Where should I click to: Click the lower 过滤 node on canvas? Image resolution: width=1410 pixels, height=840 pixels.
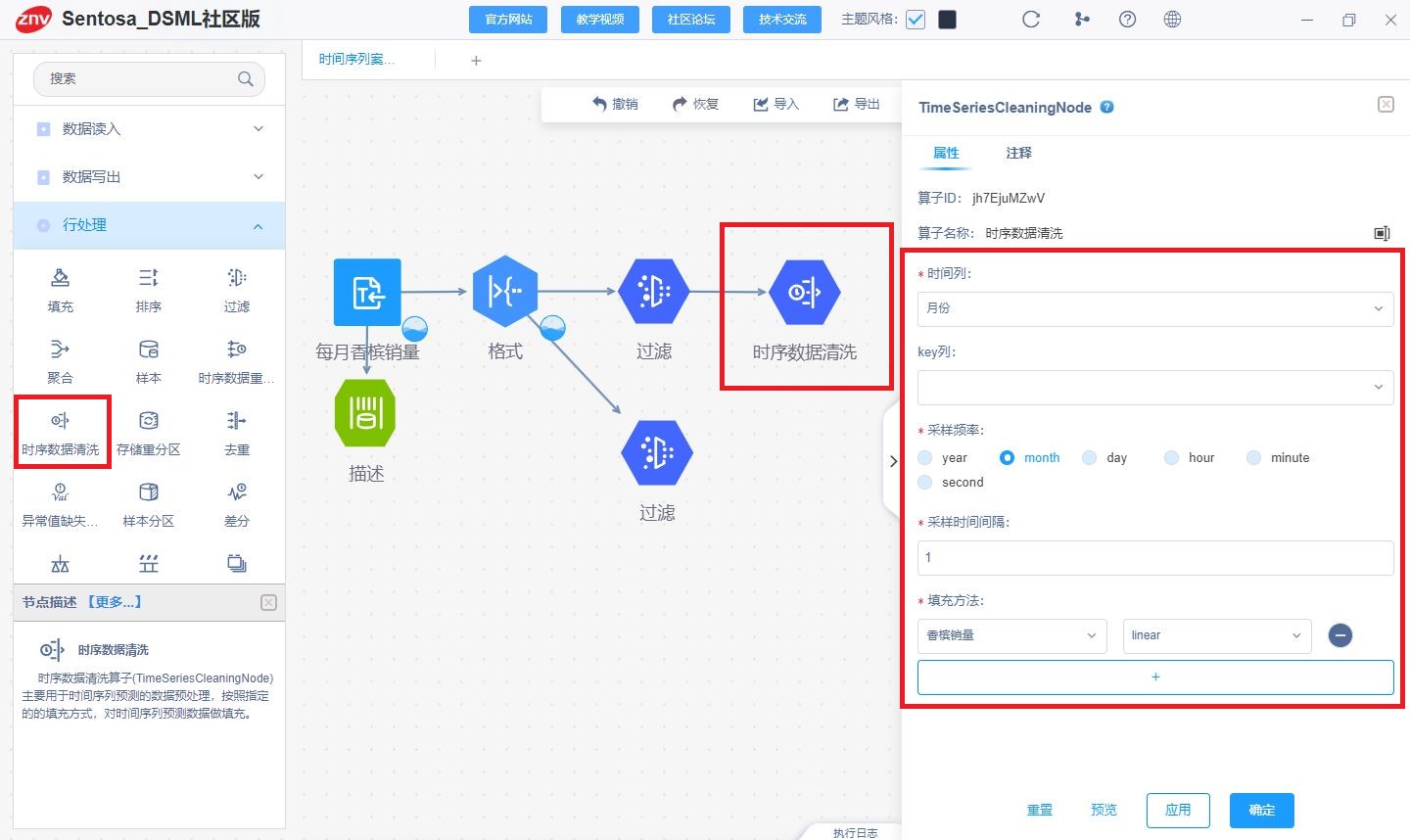[x=657, y=452]
